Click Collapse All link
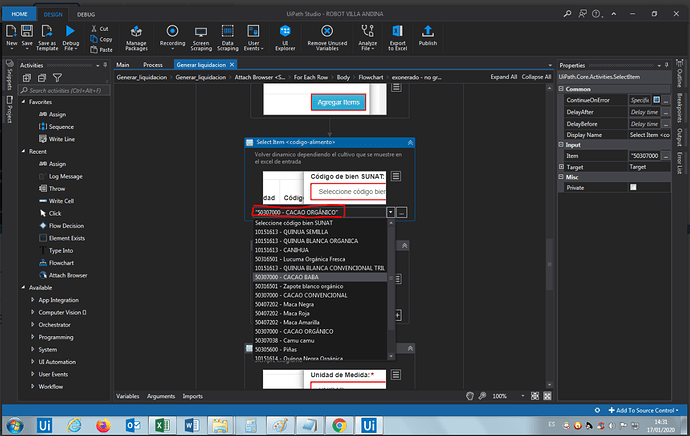The width and height of the screenshot is (690, 436). point(536,77)
